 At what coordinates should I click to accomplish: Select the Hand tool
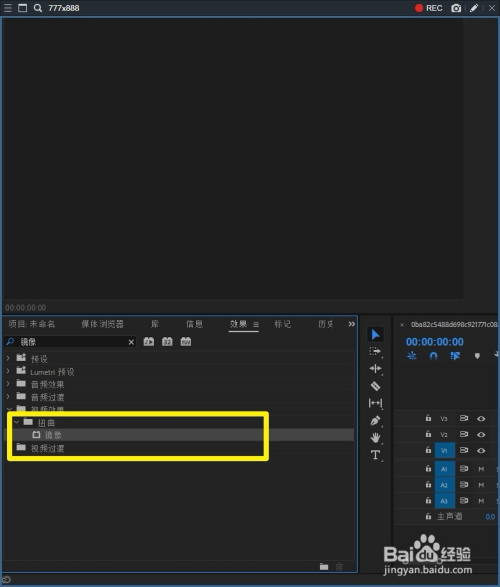point(375,438)
